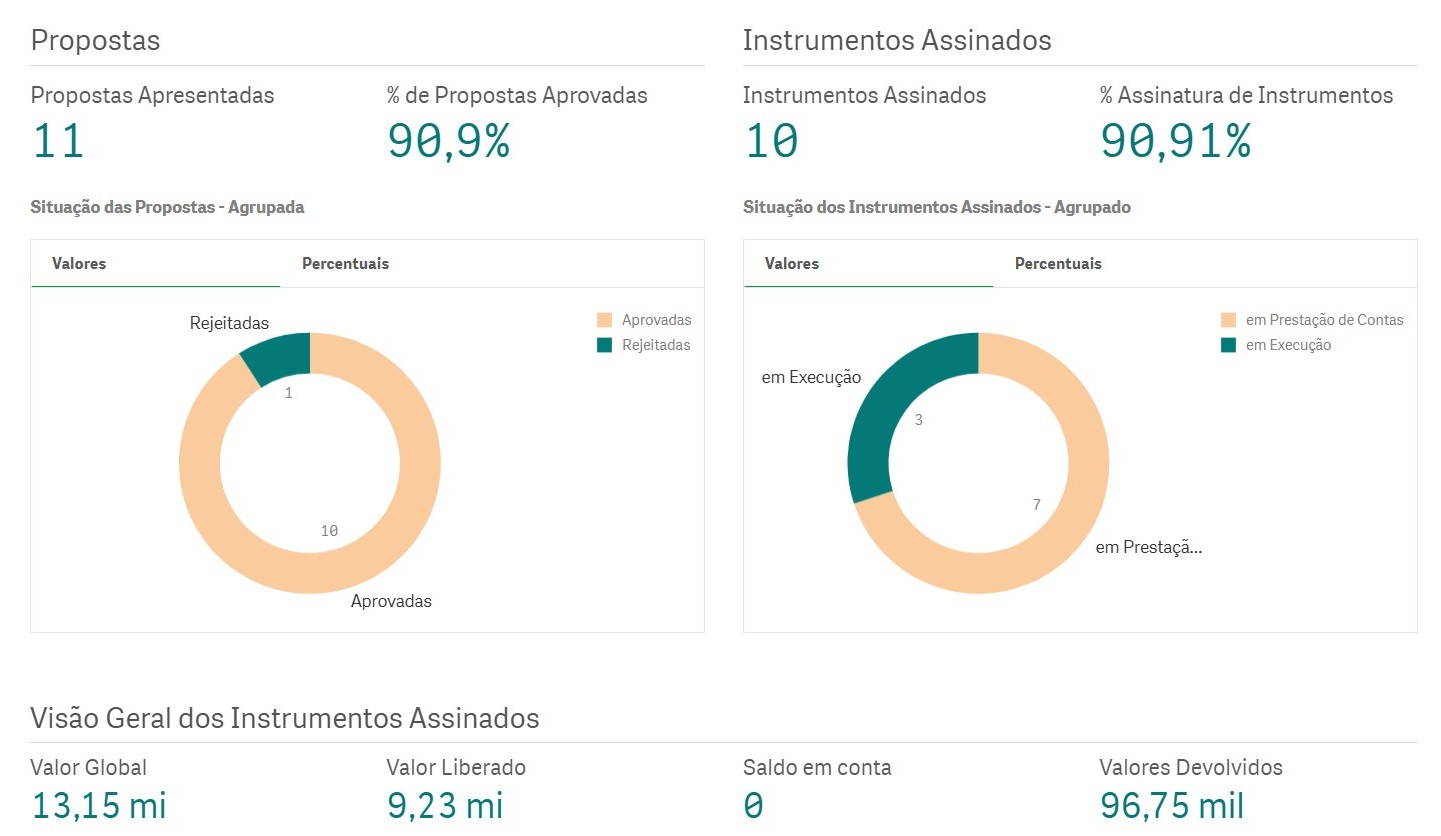Click the Valor Global 13,15 mi figure
1441x836 pixels.
98,805
